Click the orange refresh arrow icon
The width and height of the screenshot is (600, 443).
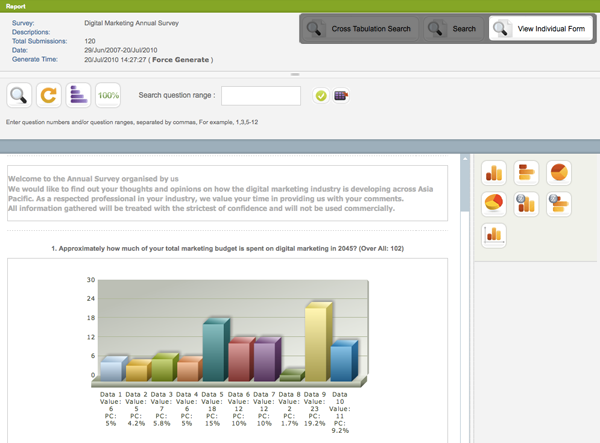48,96
